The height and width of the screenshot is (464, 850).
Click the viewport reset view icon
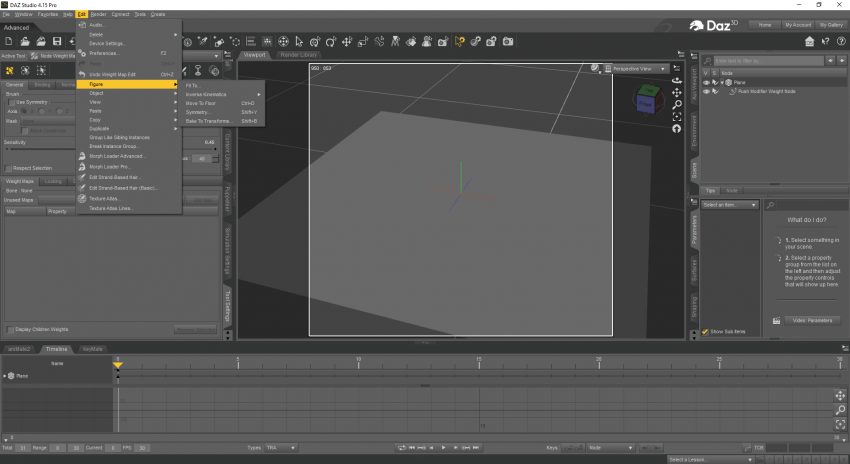click(x=677, y=128)
